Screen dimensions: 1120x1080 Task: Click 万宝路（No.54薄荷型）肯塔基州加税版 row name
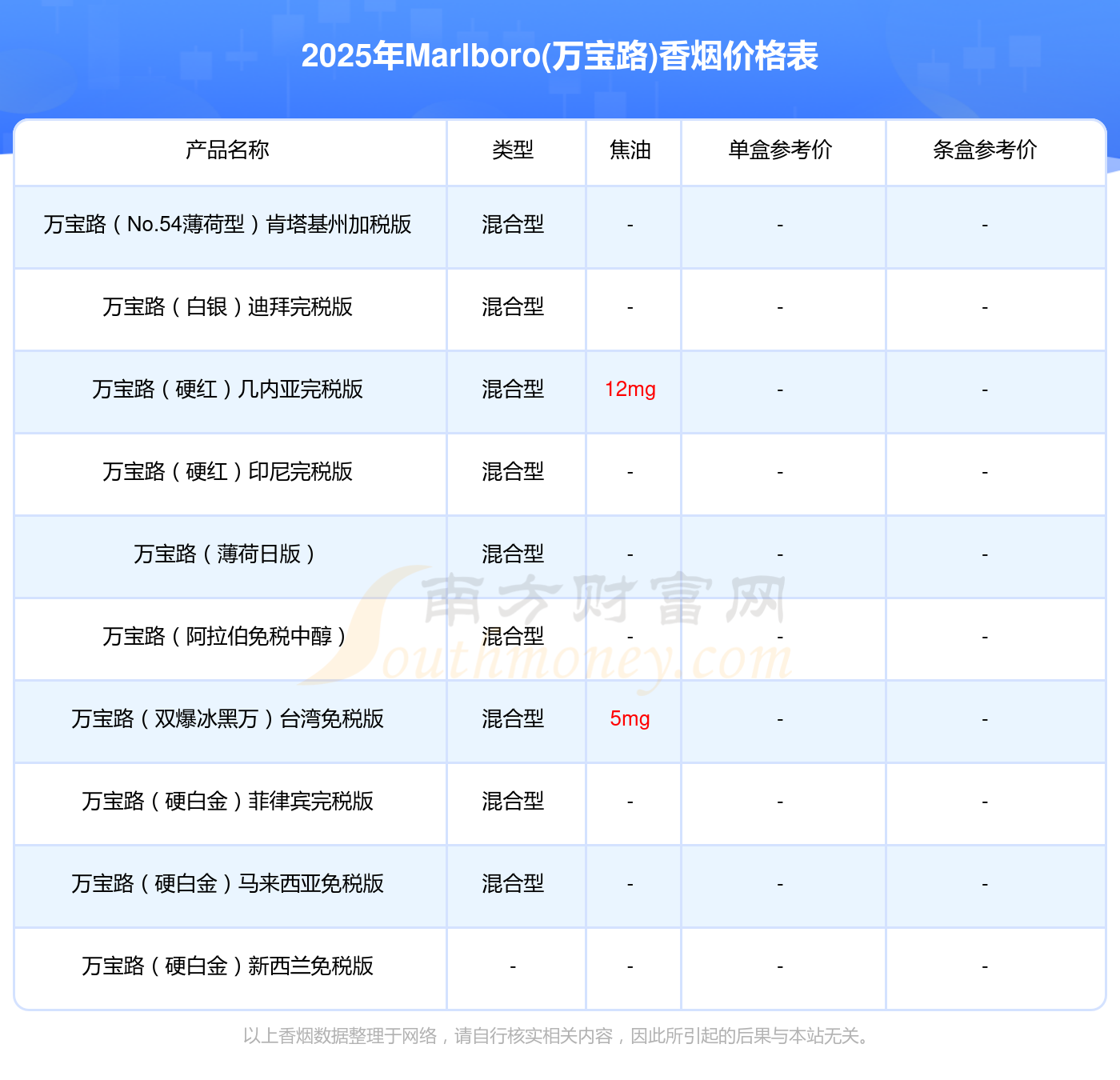pyautogui.click(x=227, y=224)
